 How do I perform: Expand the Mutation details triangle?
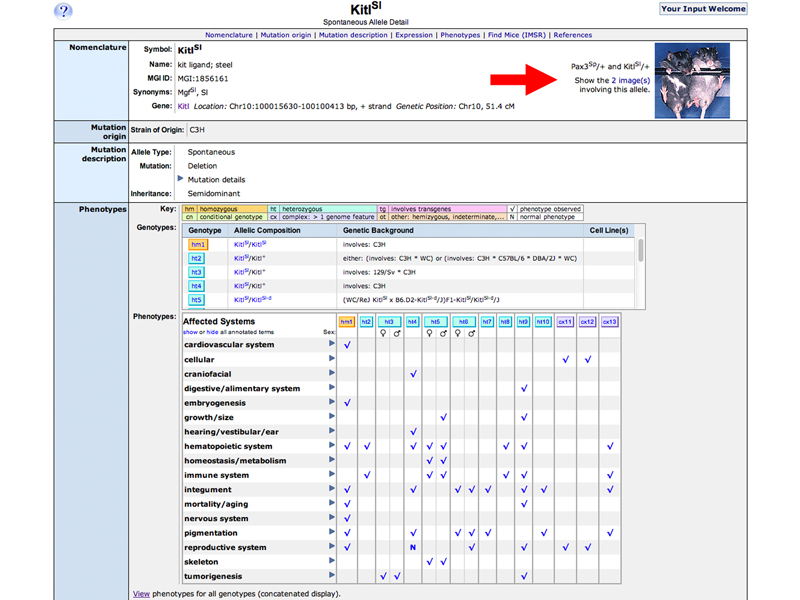pyautogui.click(x=180, y=179)
